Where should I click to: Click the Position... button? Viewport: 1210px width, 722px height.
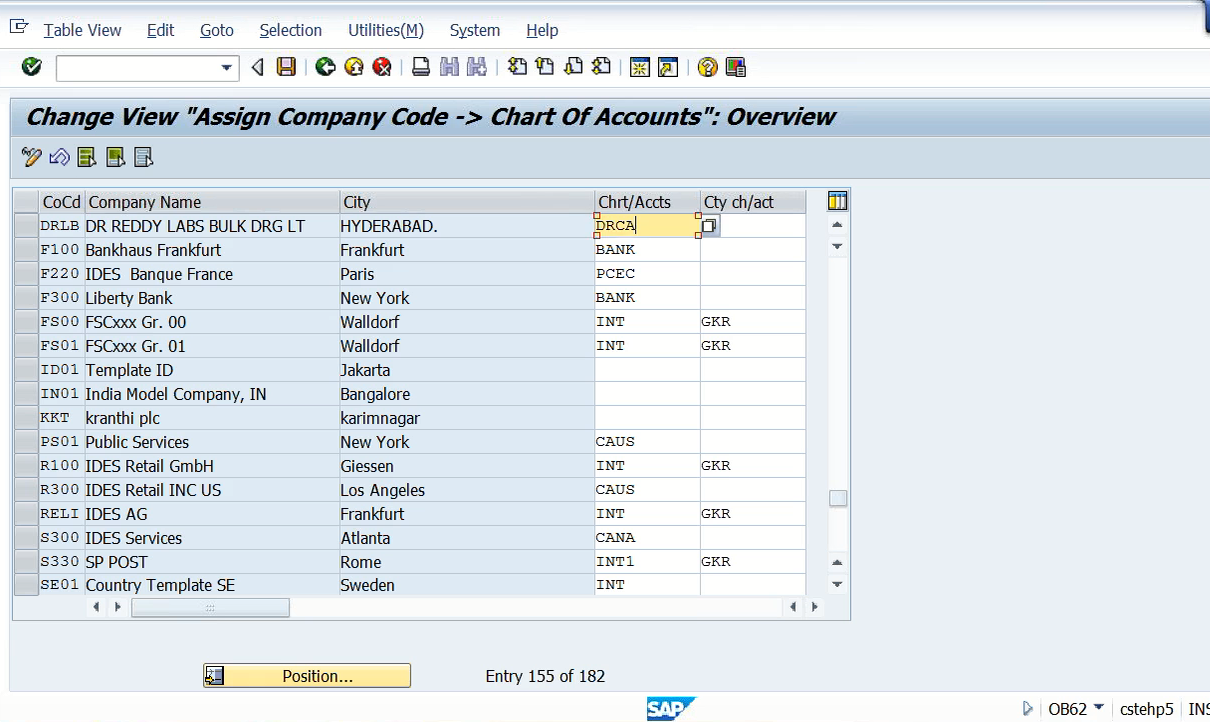click(307, 676)
